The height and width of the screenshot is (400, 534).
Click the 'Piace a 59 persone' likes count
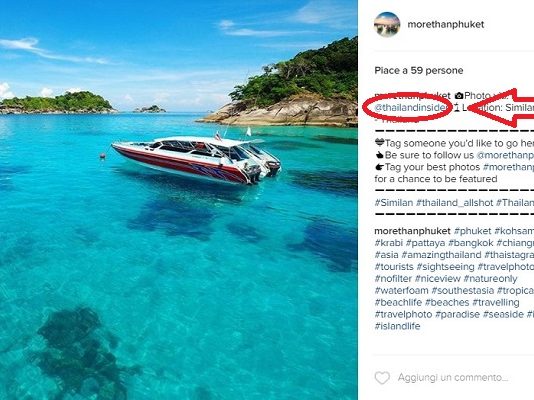(x=419, y=70)
